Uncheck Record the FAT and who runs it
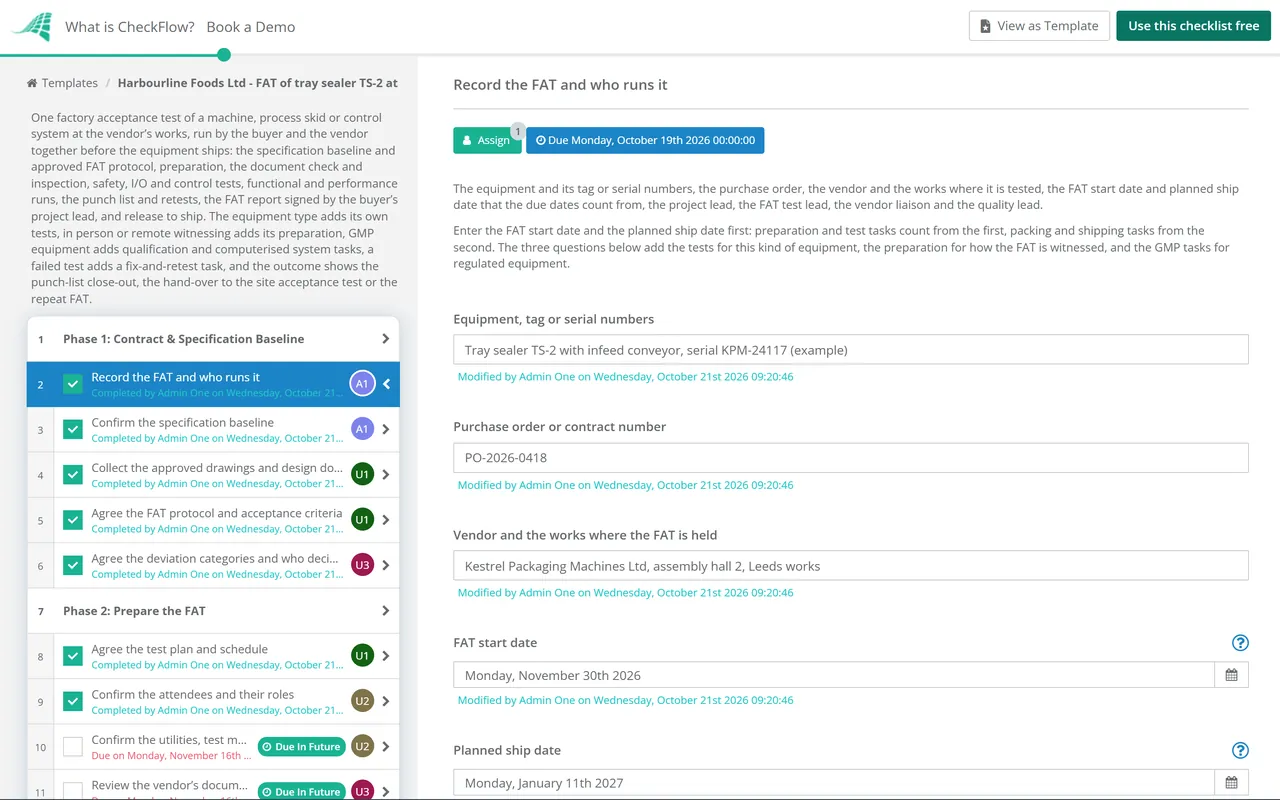This screenshot has width=1280, height=800. pyautogui.click(x=73, y=384)
